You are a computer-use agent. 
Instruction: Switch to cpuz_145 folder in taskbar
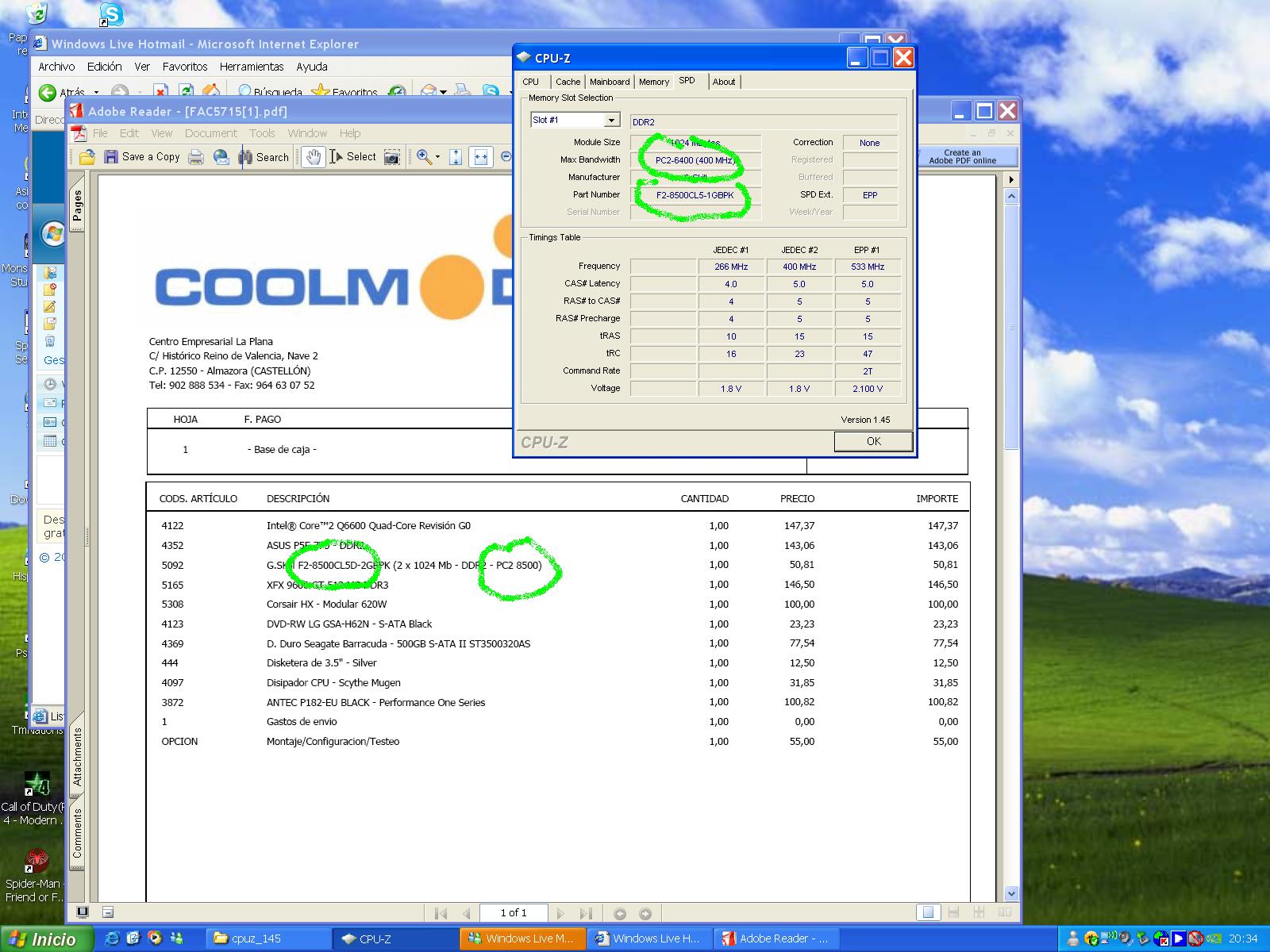coord(267,939)
